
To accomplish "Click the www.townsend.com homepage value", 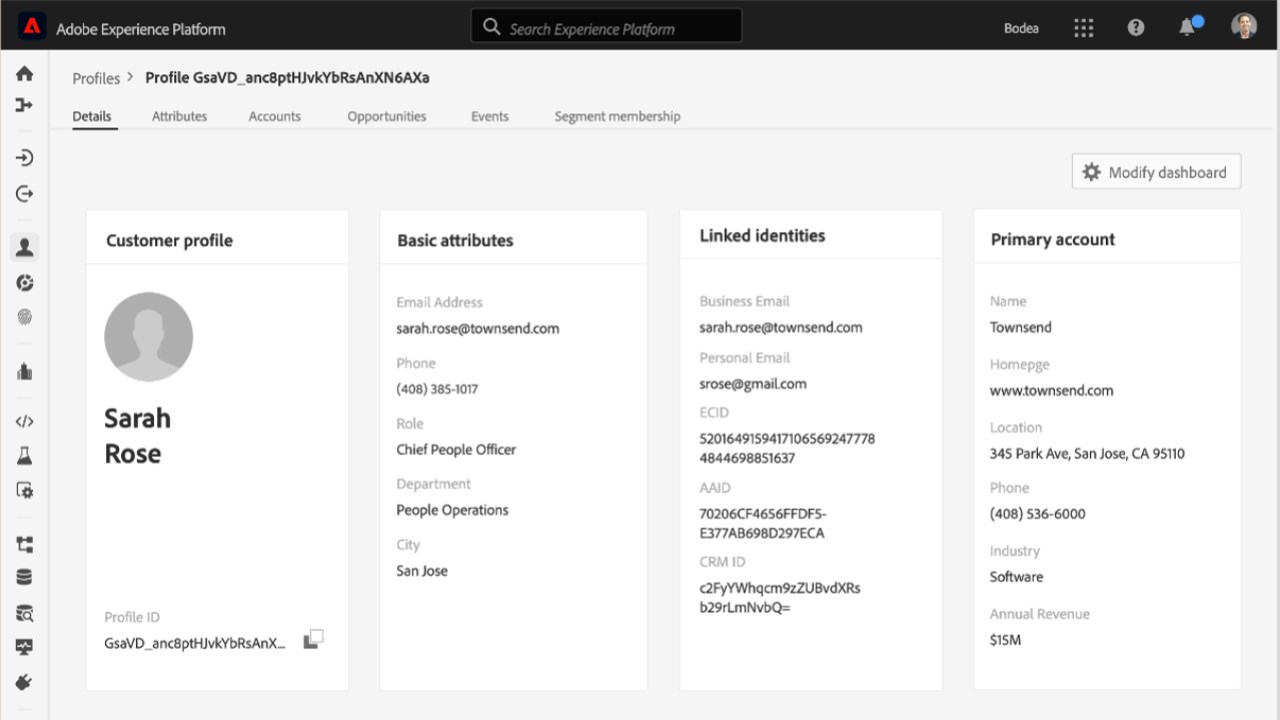I will click(x=1051, y=391).
